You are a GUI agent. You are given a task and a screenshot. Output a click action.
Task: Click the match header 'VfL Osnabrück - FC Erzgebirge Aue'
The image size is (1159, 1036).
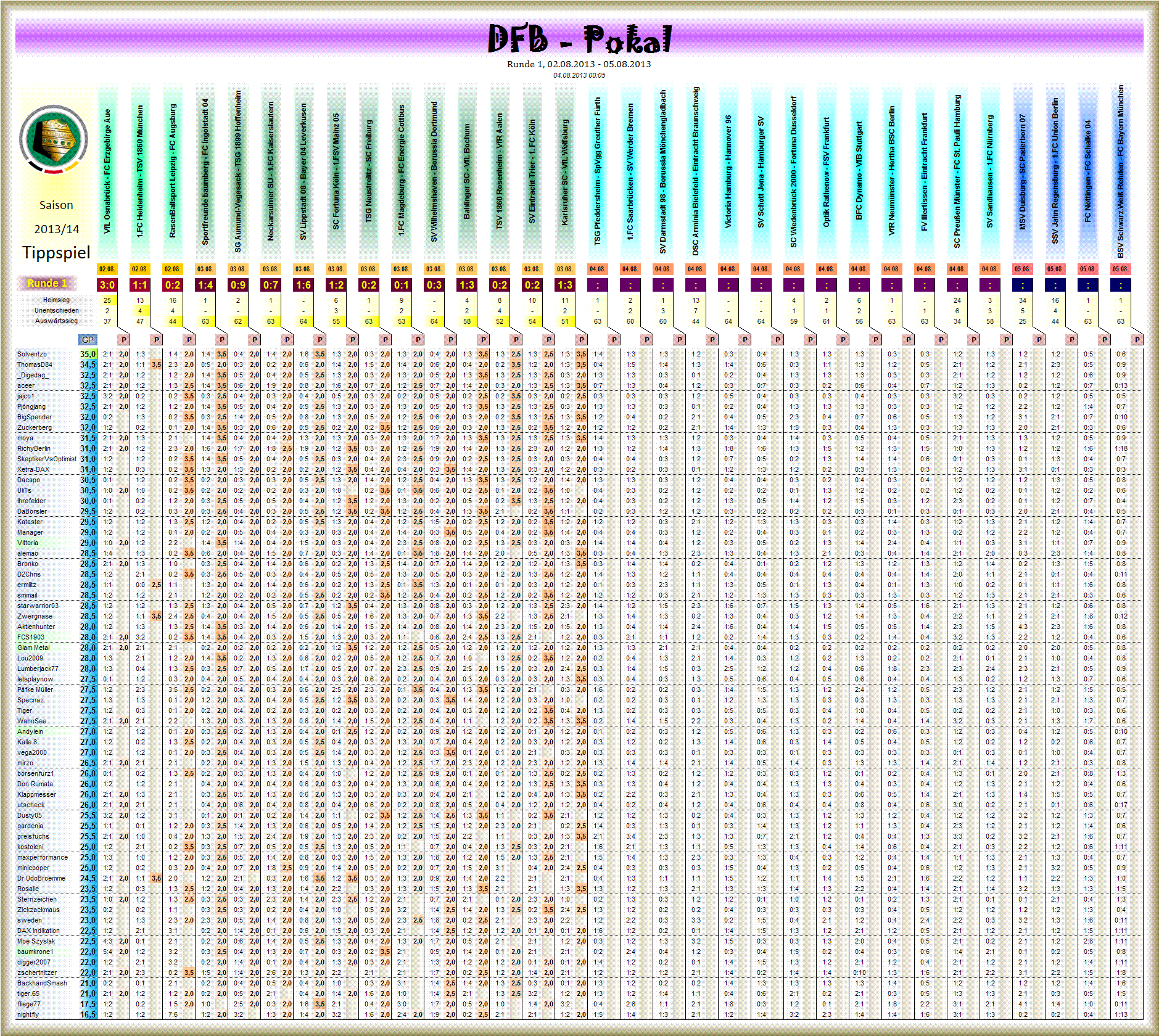[107, 171]
